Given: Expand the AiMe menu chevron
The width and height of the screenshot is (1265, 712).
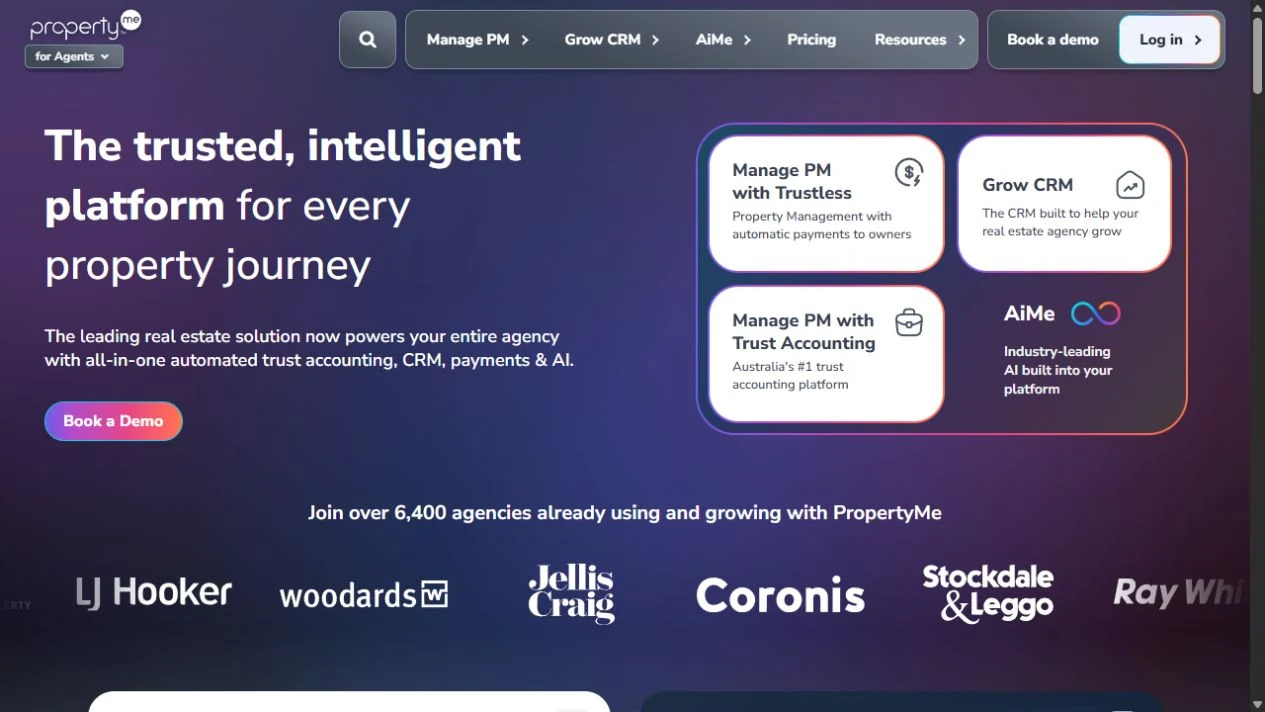Looking at the screenshot, I should click(748, 40).
